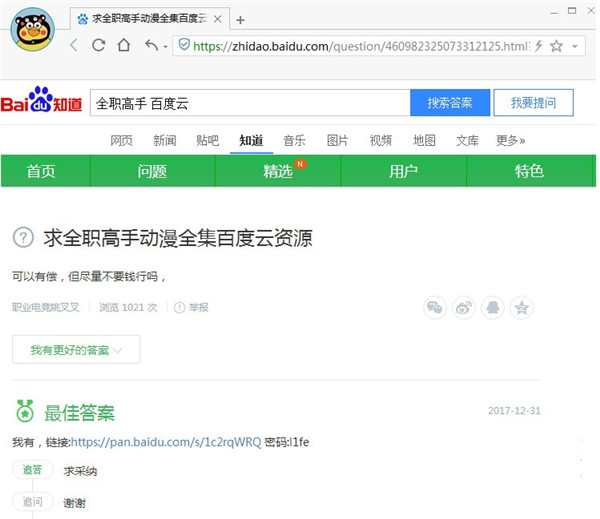This screenshot has height=519, width=600.
Task: Click the 追答 label
Action: [33, 470]
